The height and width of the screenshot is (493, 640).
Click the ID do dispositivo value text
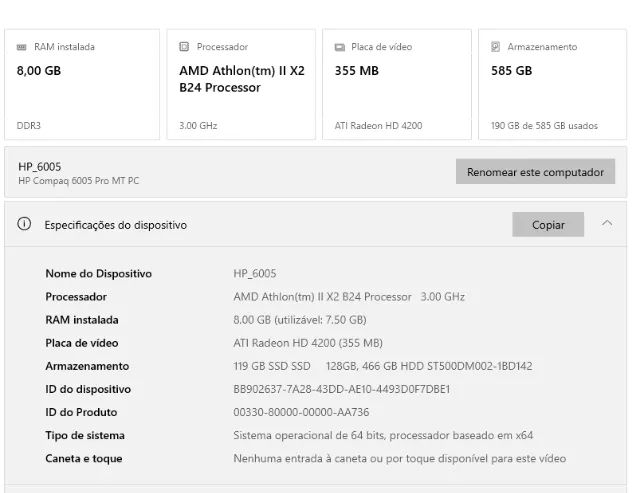[341, 389]
